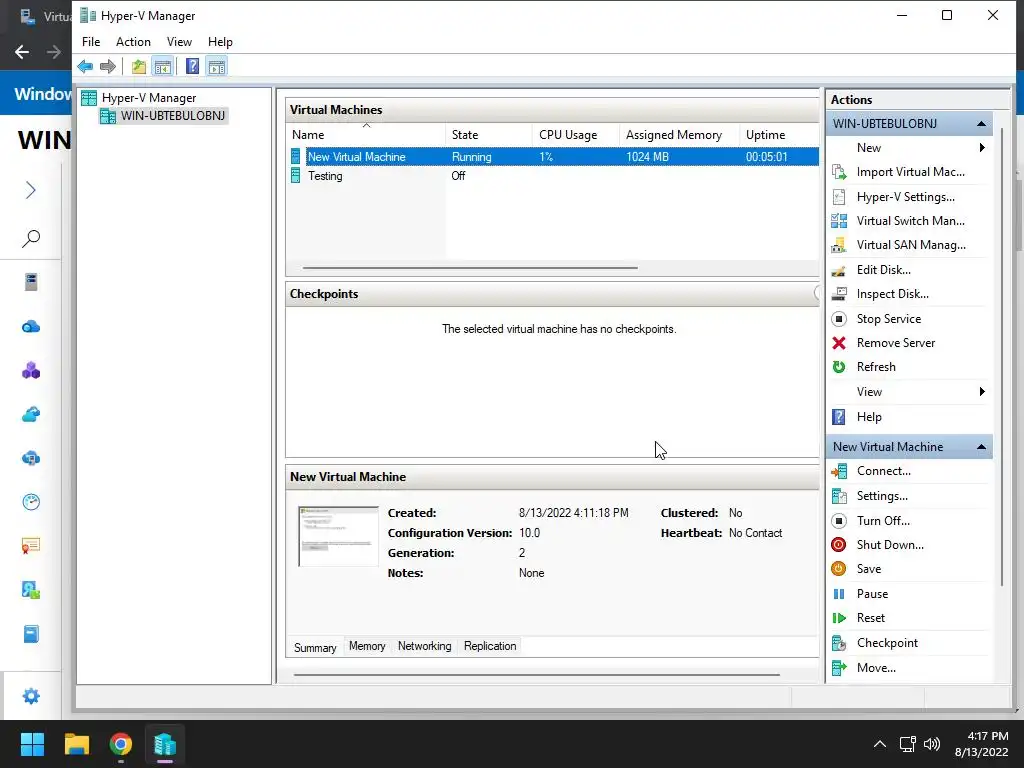Open Google Chrome from taskbar
Viewport: 1024px width, 768px height.
click(121, 744)
